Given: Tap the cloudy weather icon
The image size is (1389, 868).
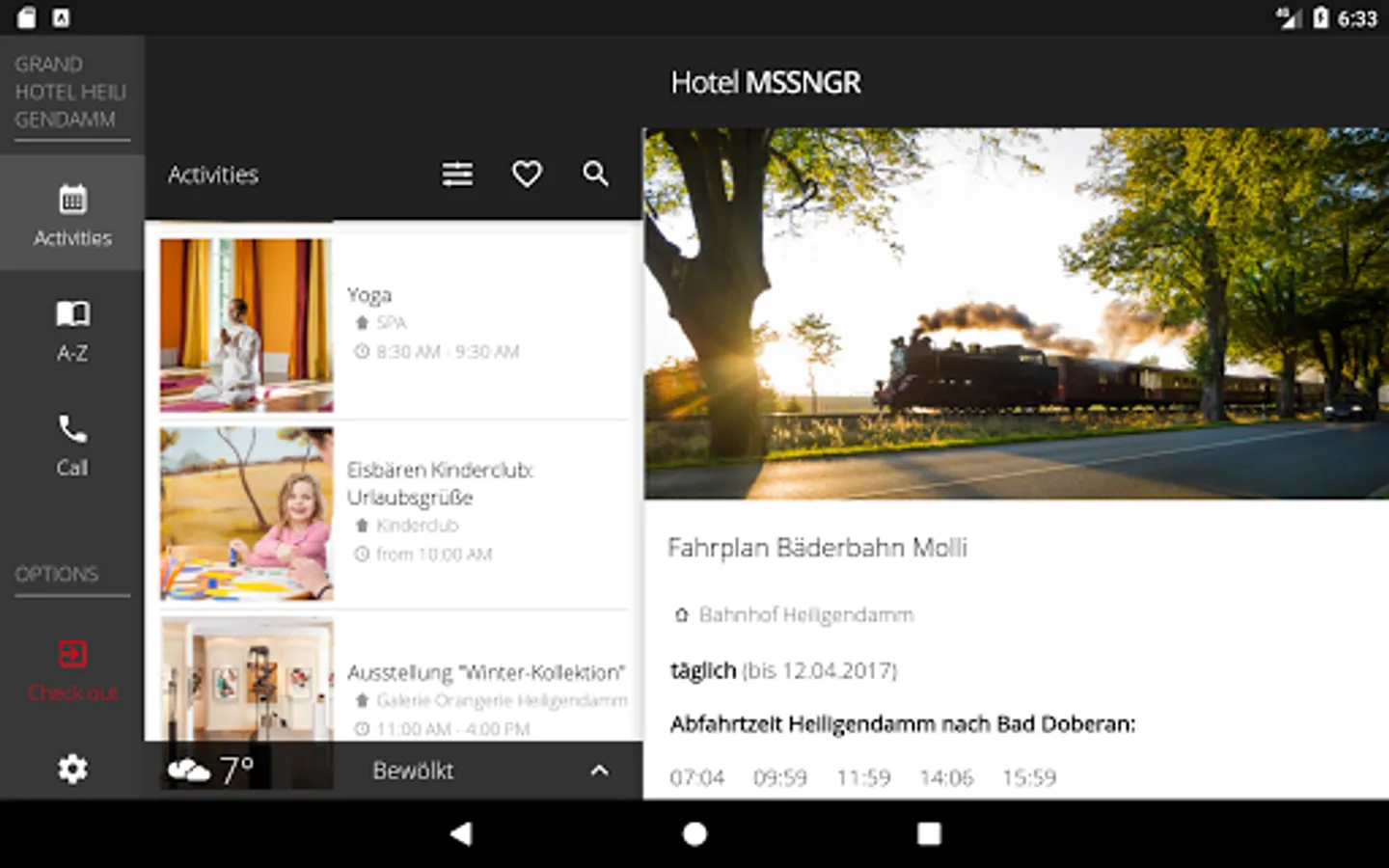Looking at the screenshot, I should click(x=188, y=771).
